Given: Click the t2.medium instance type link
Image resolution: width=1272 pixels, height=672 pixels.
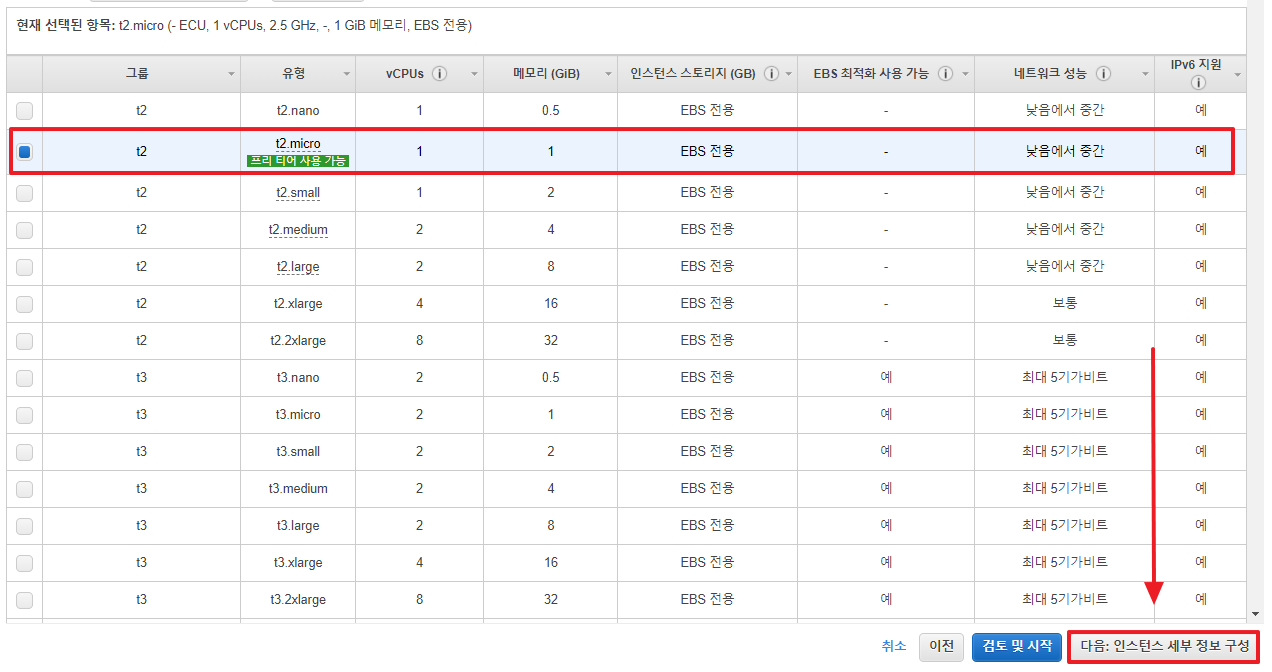Looking at the screenshot, I should tap(298, 230).
